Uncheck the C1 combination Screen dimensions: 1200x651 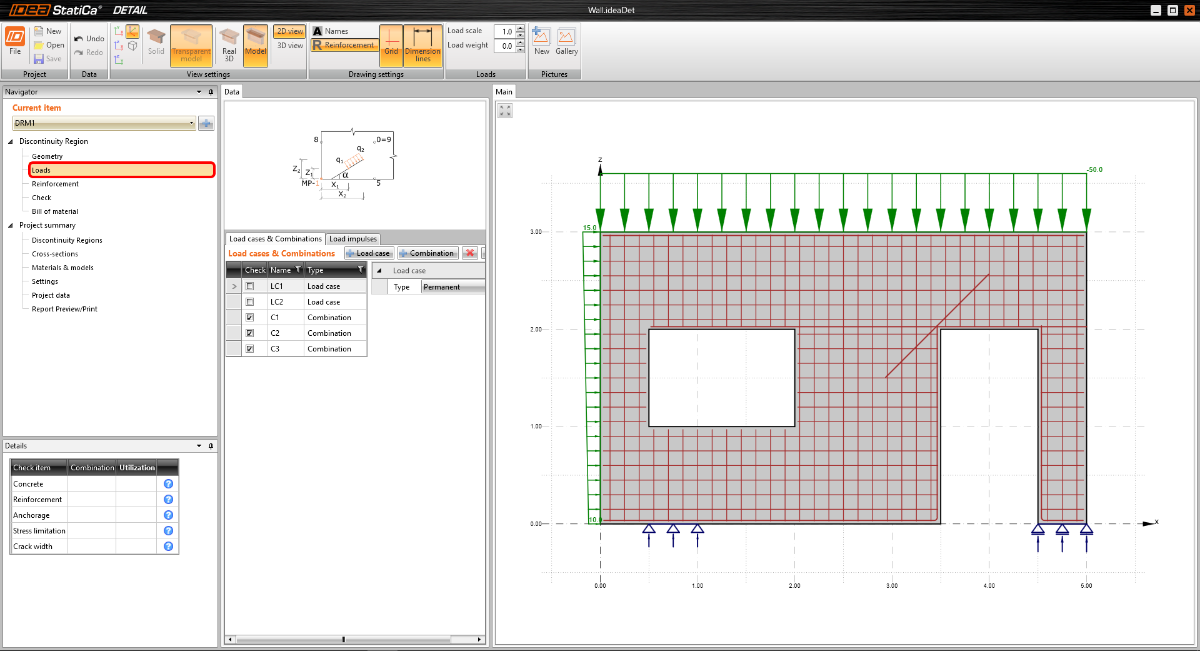coord(250,317)
